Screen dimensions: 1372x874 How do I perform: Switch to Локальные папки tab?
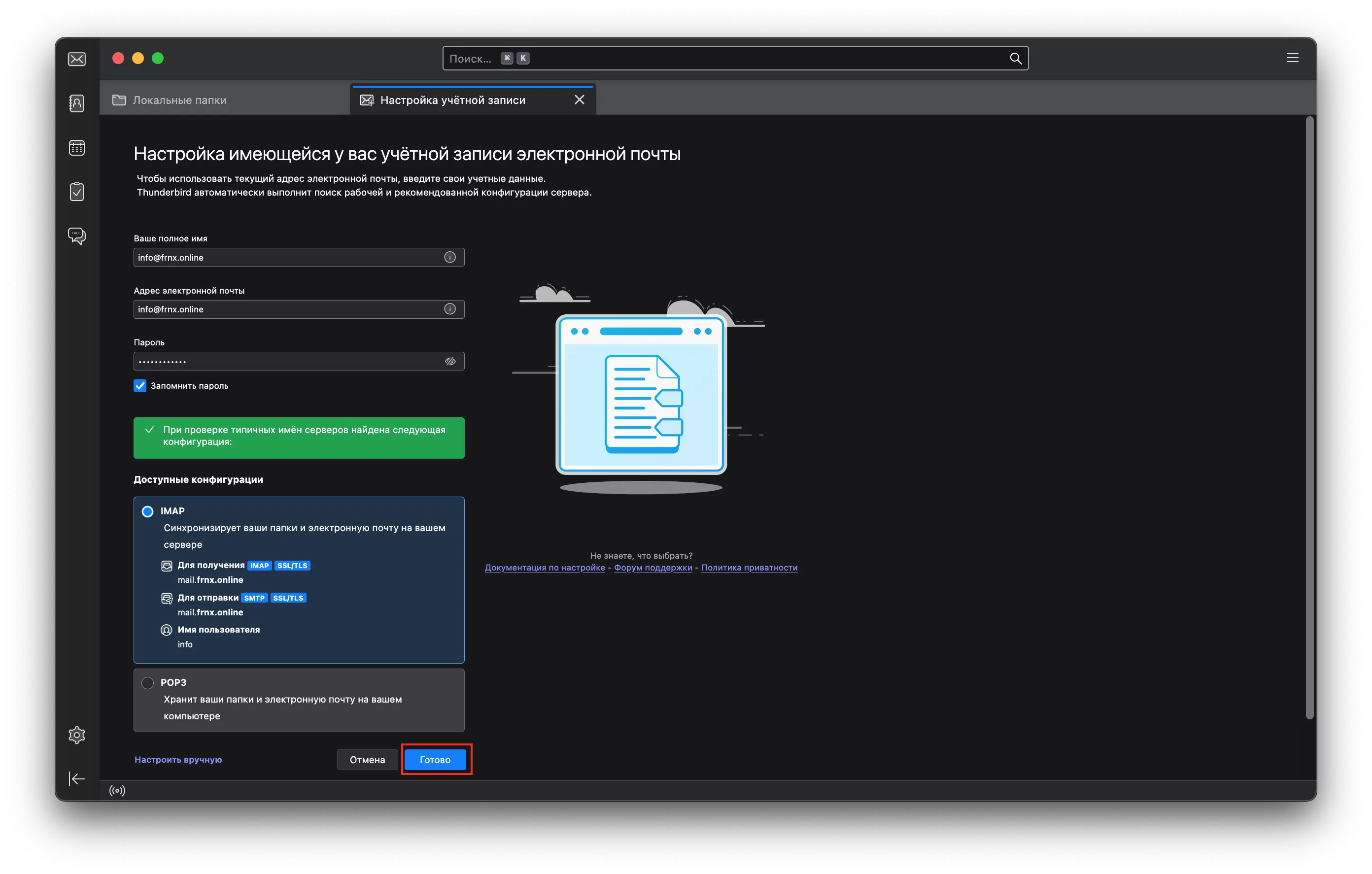pos(179,101)
